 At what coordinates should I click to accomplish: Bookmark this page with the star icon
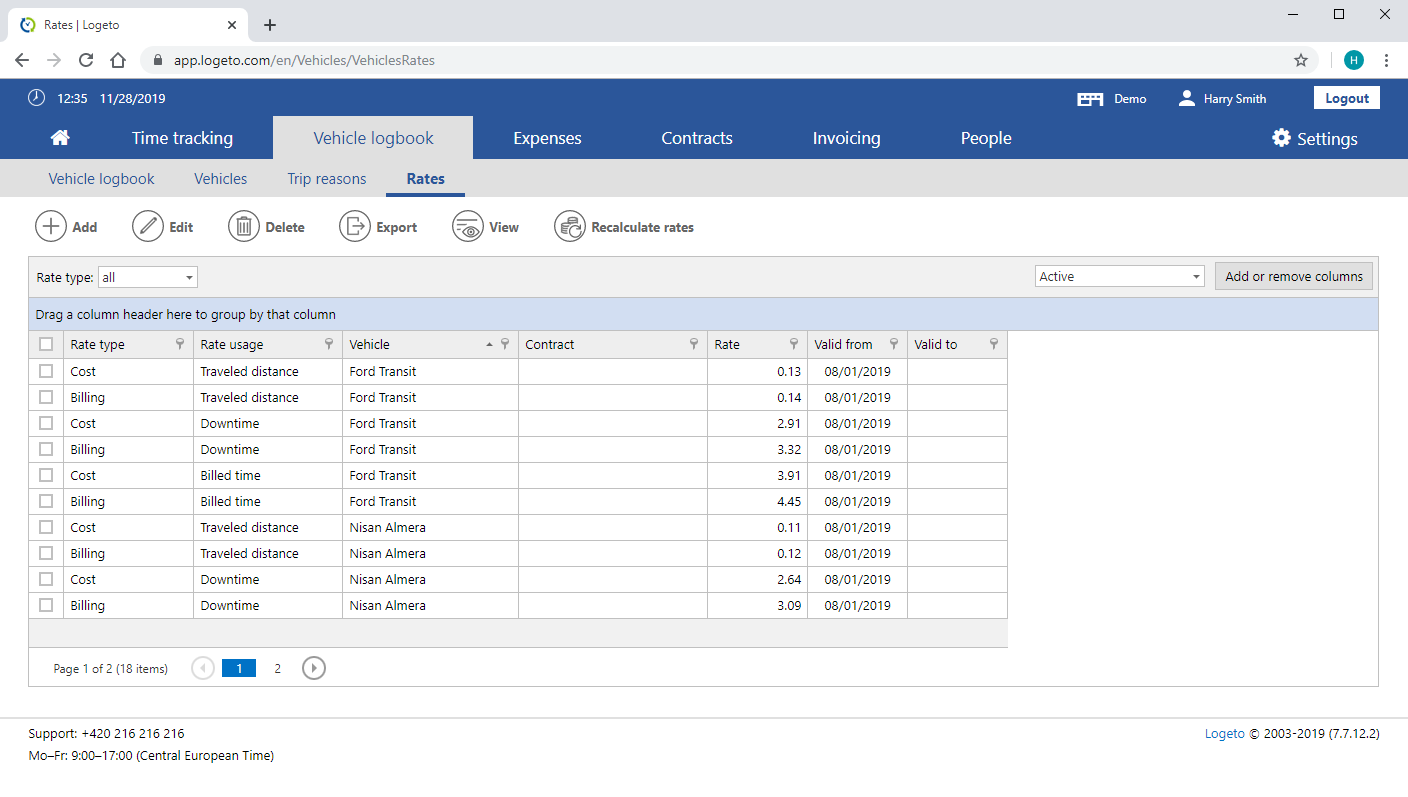point(1301,60)
